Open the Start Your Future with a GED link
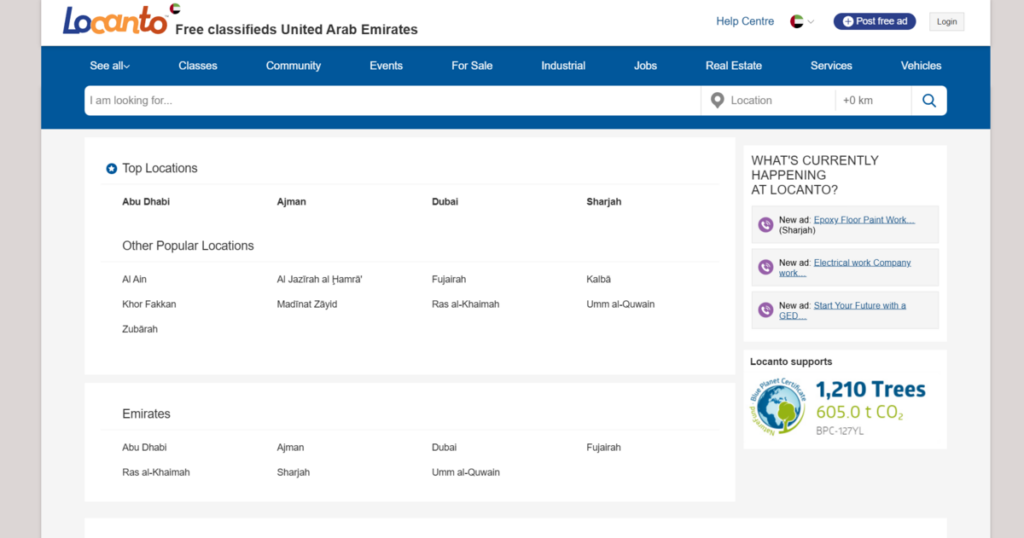The height and width of the screenshot is (538, 1024). pos(859,306)
